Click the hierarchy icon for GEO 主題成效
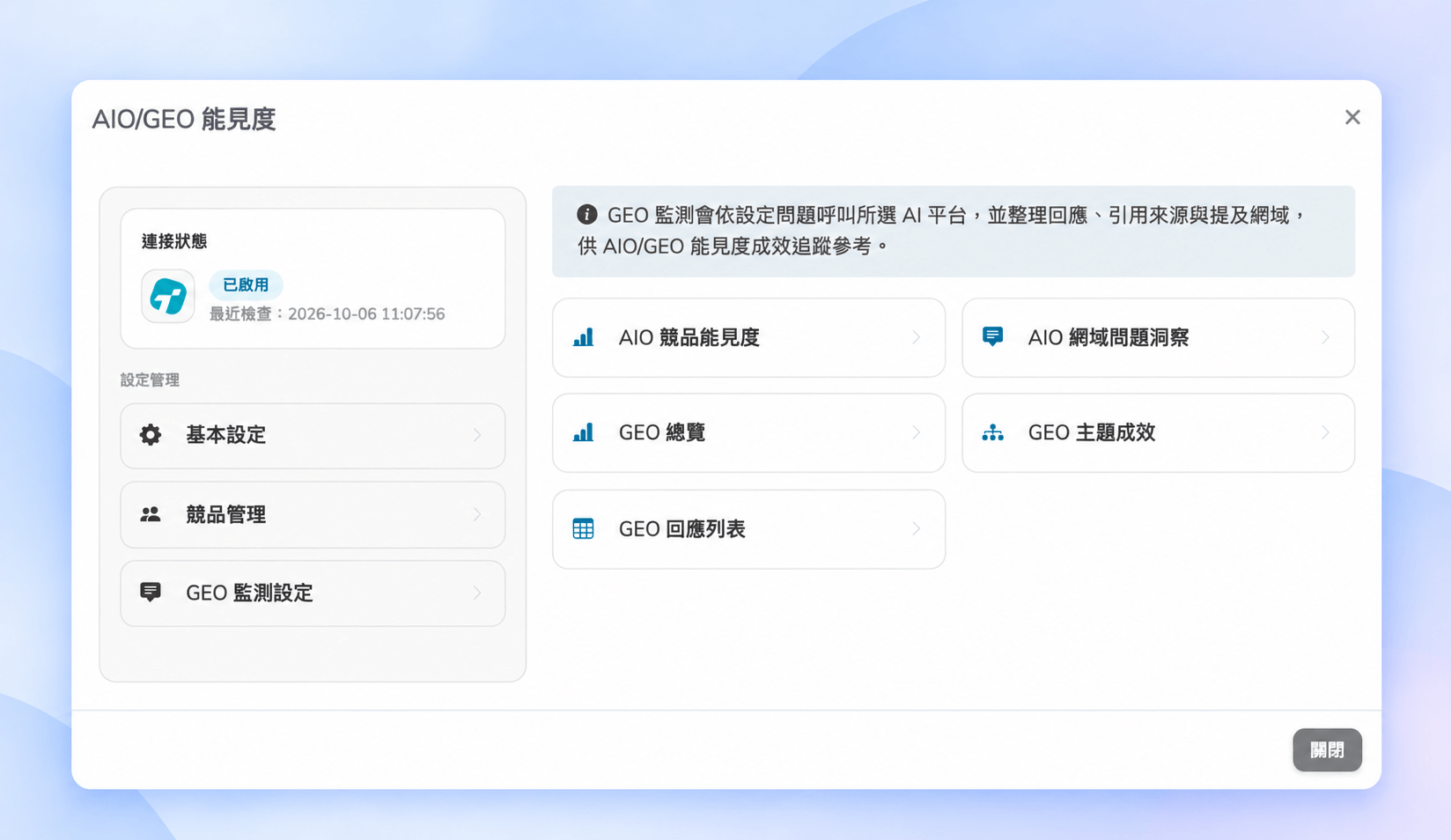 pos(992,432)
